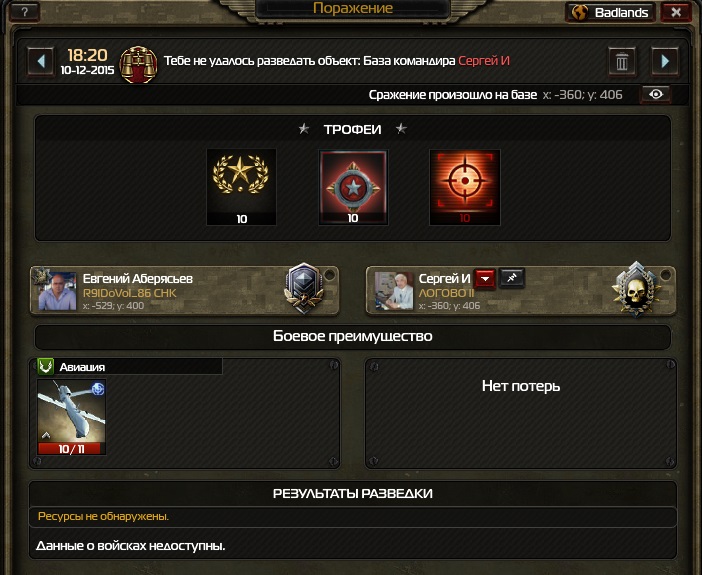702x575 pixels.
Task: Click the red crosshair target trophy
Action: point(465,187)
